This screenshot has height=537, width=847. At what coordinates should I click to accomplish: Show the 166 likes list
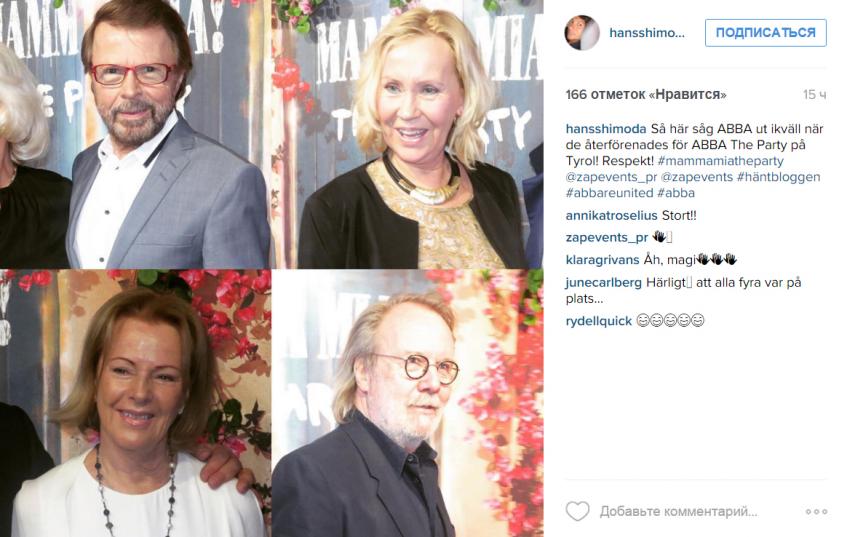pos(646,95)
